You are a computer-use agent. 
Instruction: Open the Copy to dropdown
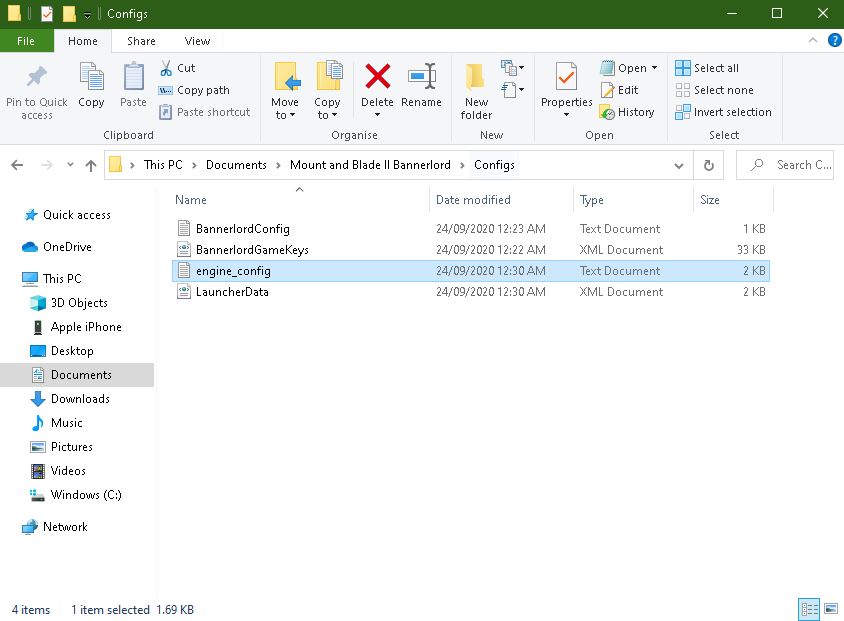click(x=327, y=90)
